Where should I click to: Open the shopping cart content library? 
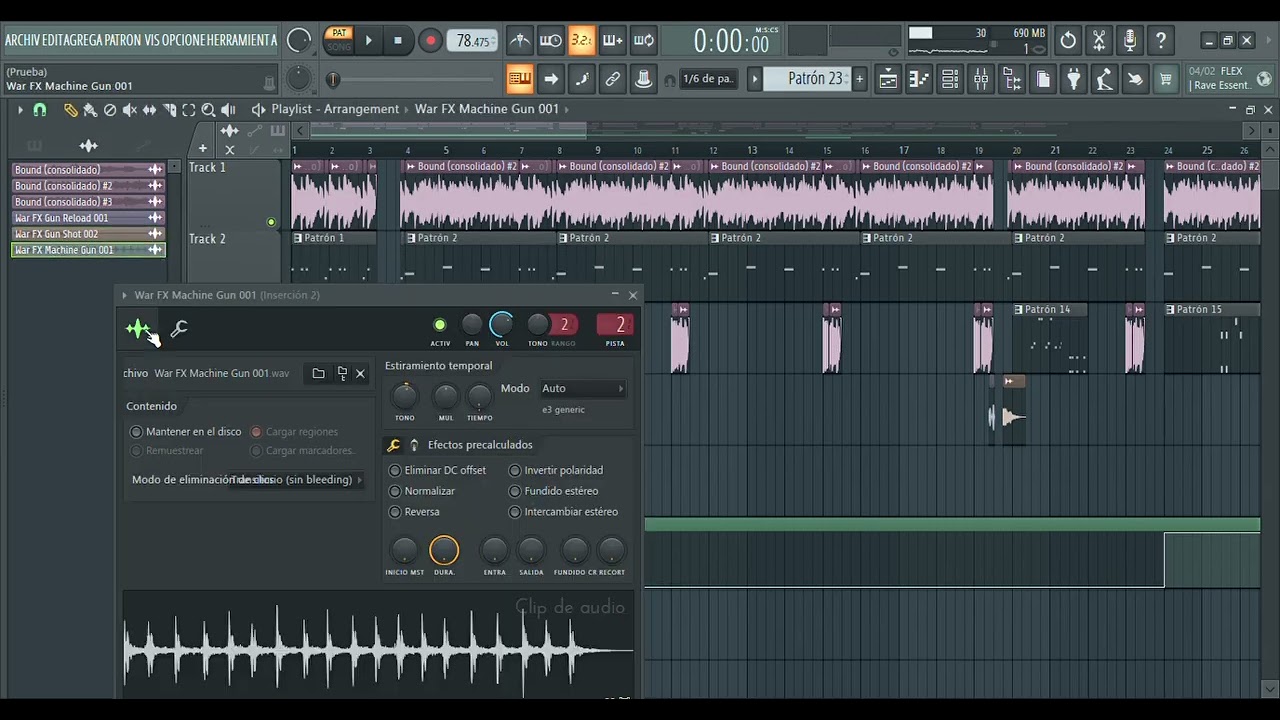(1166, 79)
